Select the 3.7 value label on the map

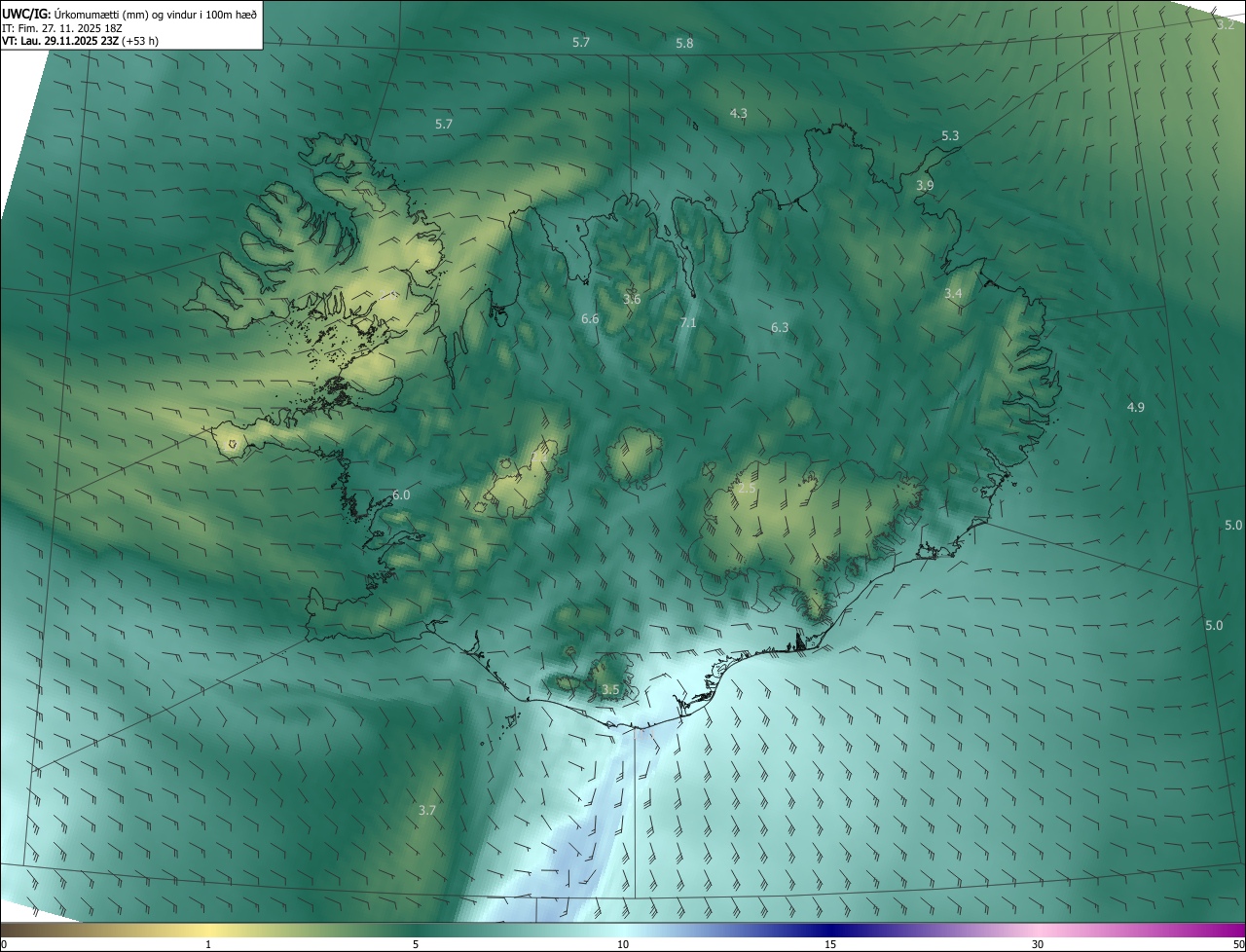click(x=427, y=810)
